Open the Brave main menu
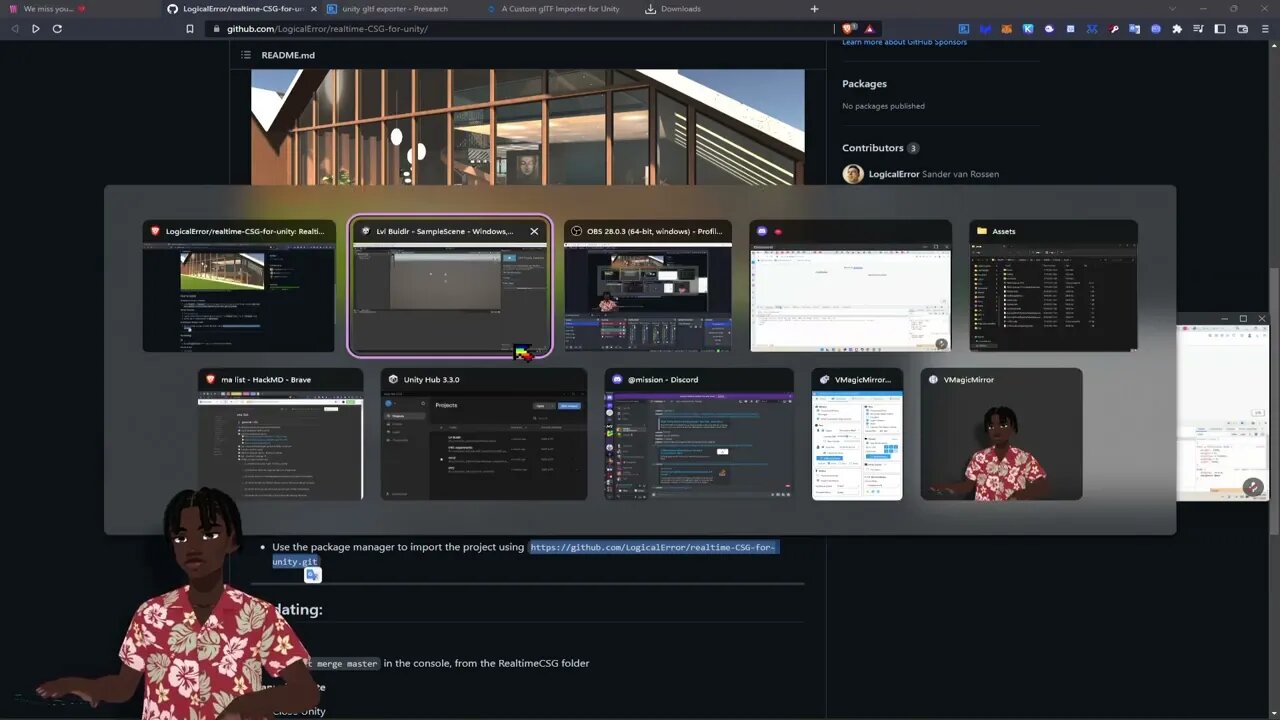Image resolution: width=1280 pixels, height=720 pixels. [x=1264, y=29]
